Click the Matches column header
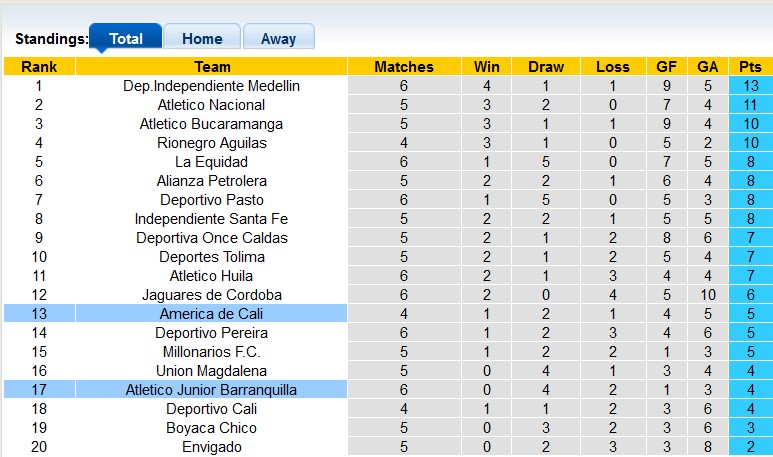 click(x=404, y=67)
